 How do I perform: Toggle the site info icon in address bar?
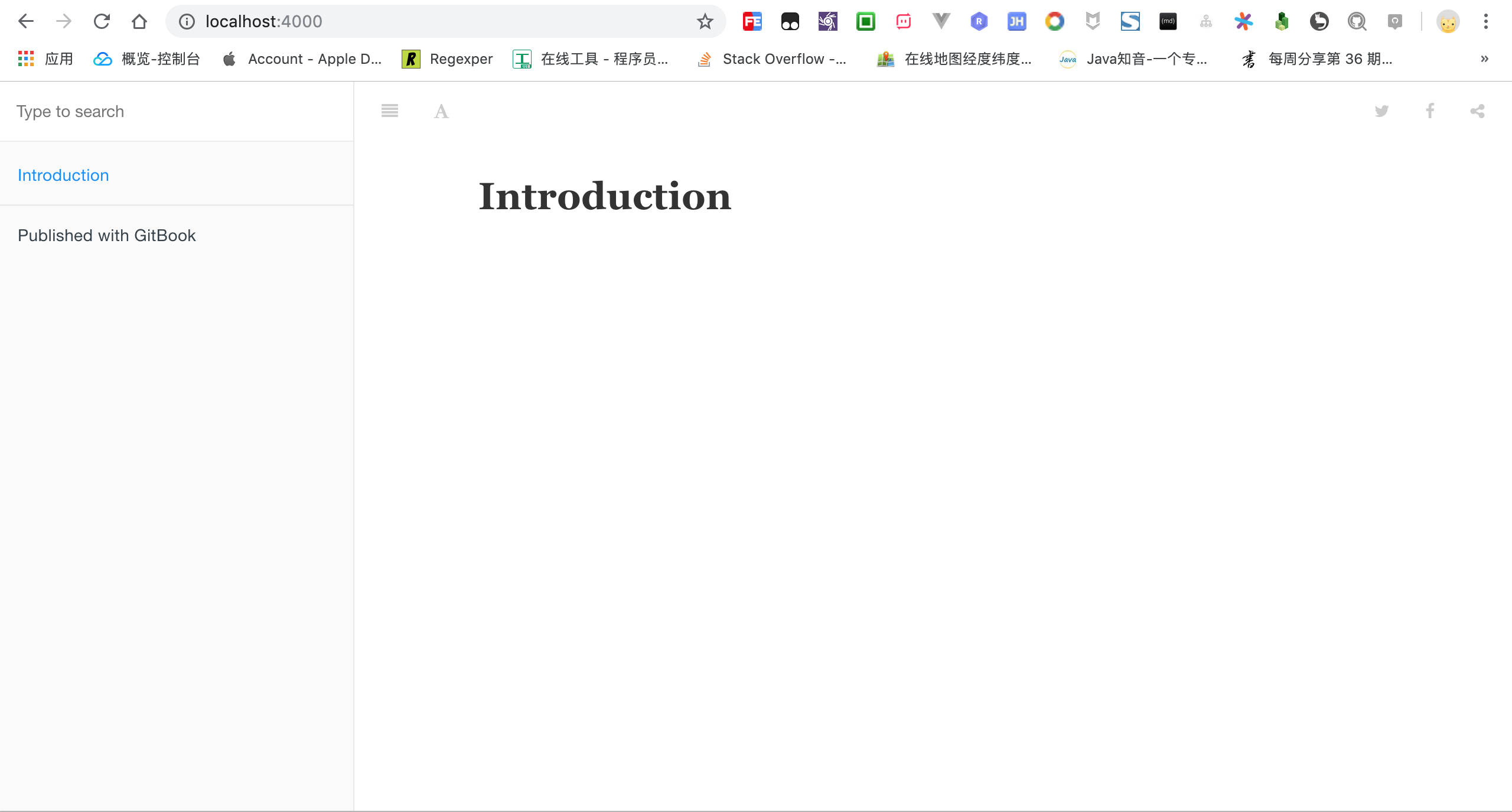point(187,21)
